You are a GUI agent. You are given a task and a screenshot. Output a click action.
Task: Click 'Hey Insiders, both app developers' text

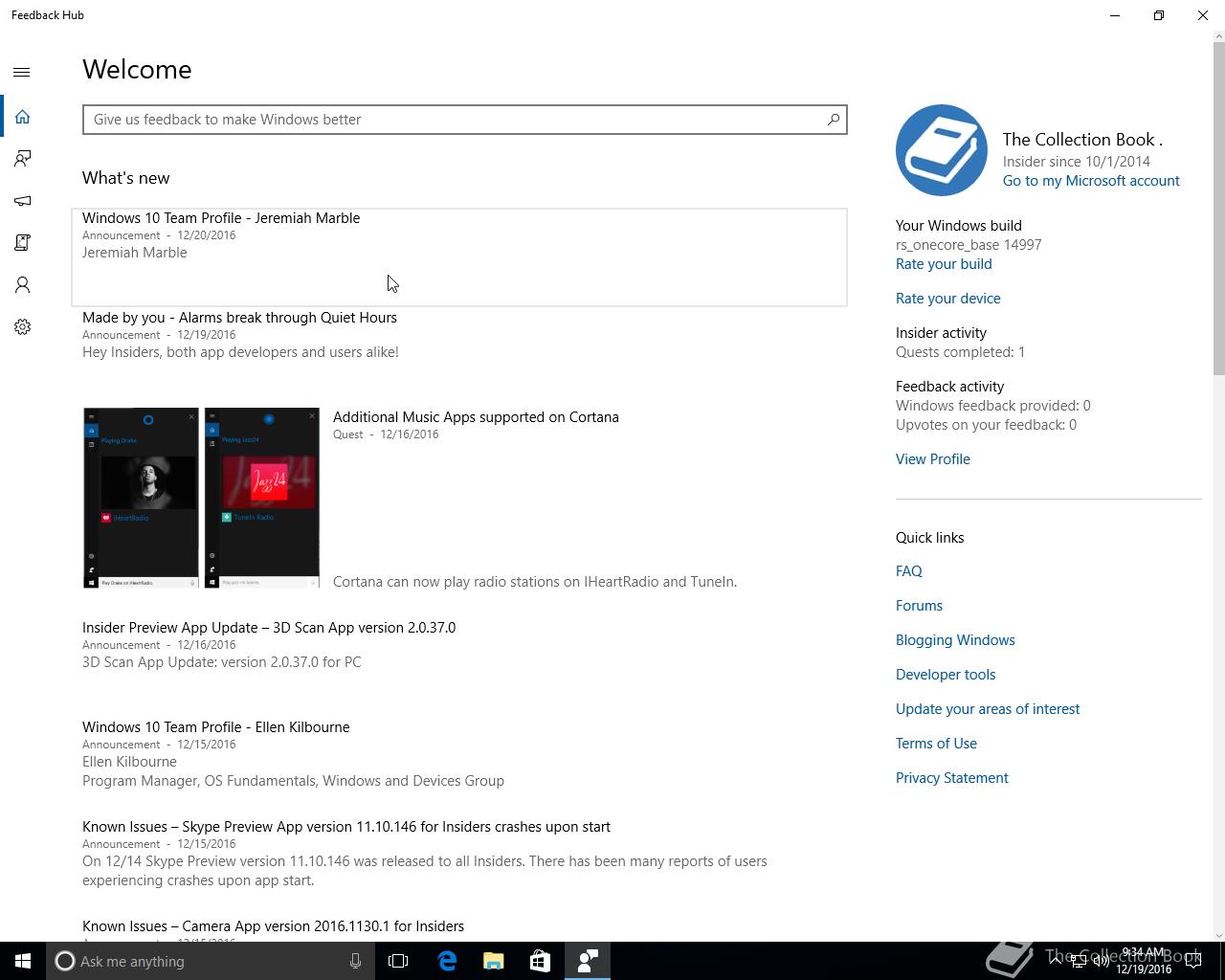click(240, 352)
